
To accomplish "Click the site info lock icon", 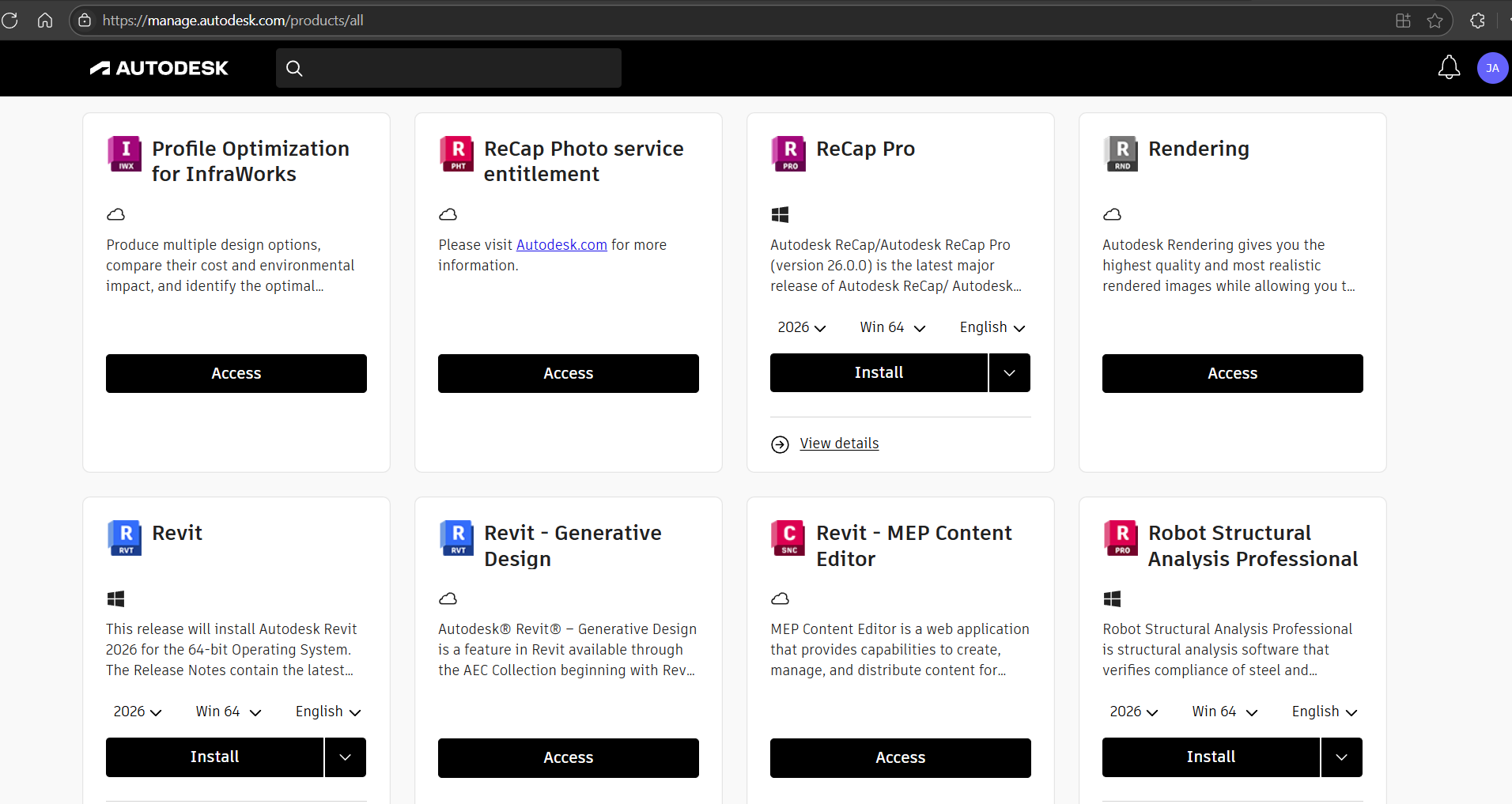I will [x=85, y=21].
